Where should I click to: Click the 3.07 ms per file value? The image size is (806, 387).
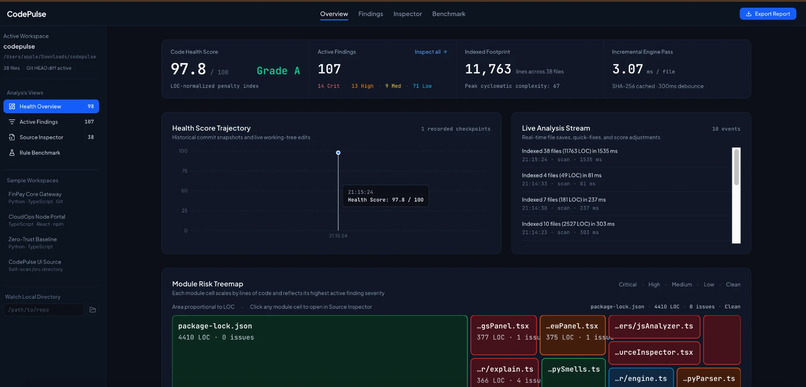click(627, 69)
